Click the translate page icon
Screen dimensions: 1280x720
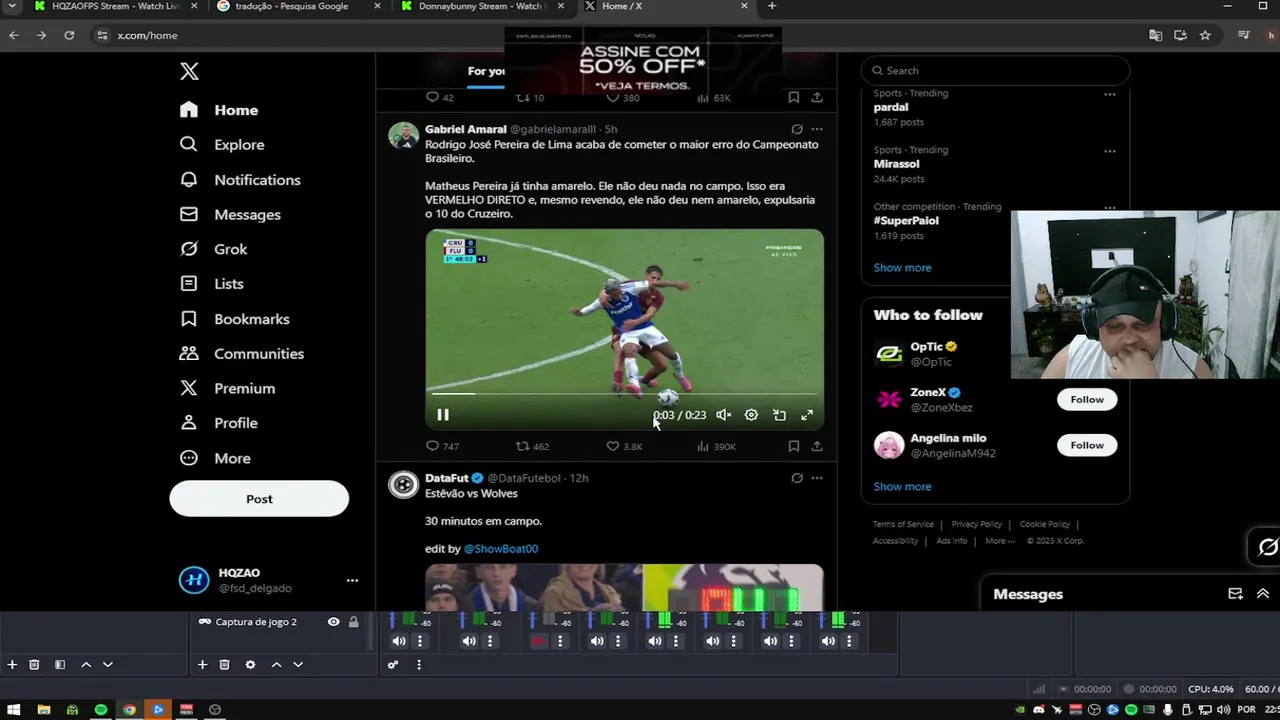pos(1155,35)
